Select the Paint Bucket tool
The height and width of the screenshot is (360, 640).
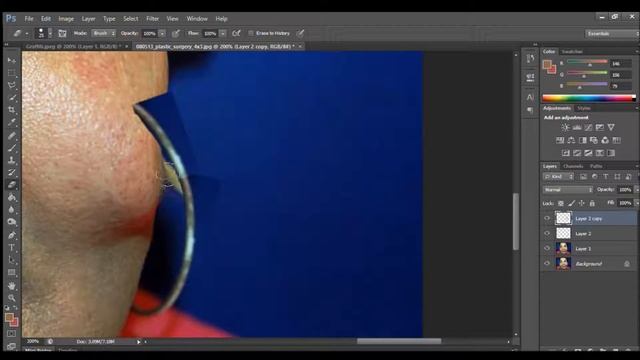(x=12, y=198)
